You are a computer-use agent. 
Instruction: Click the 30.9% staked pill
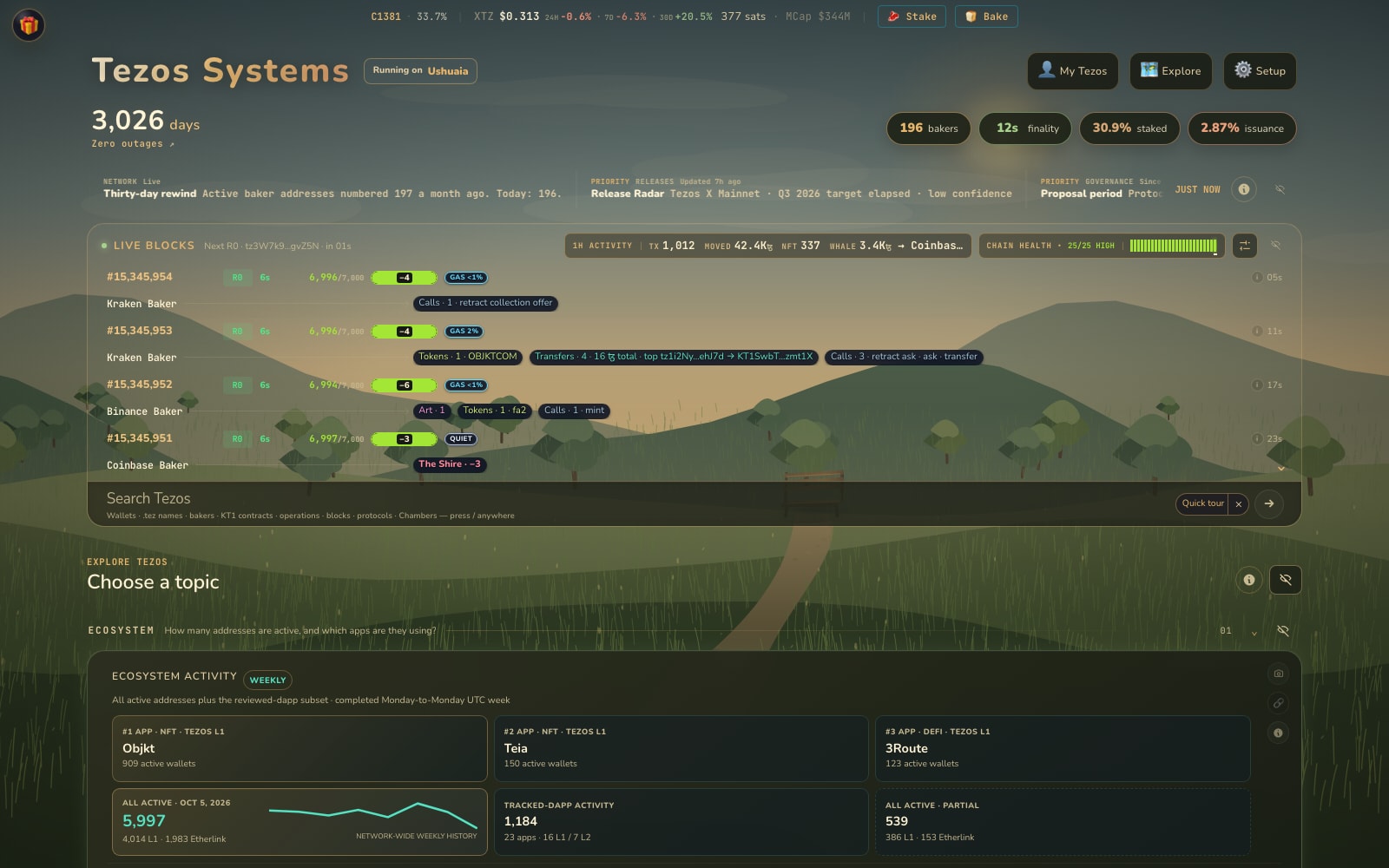coord(1129,128)
